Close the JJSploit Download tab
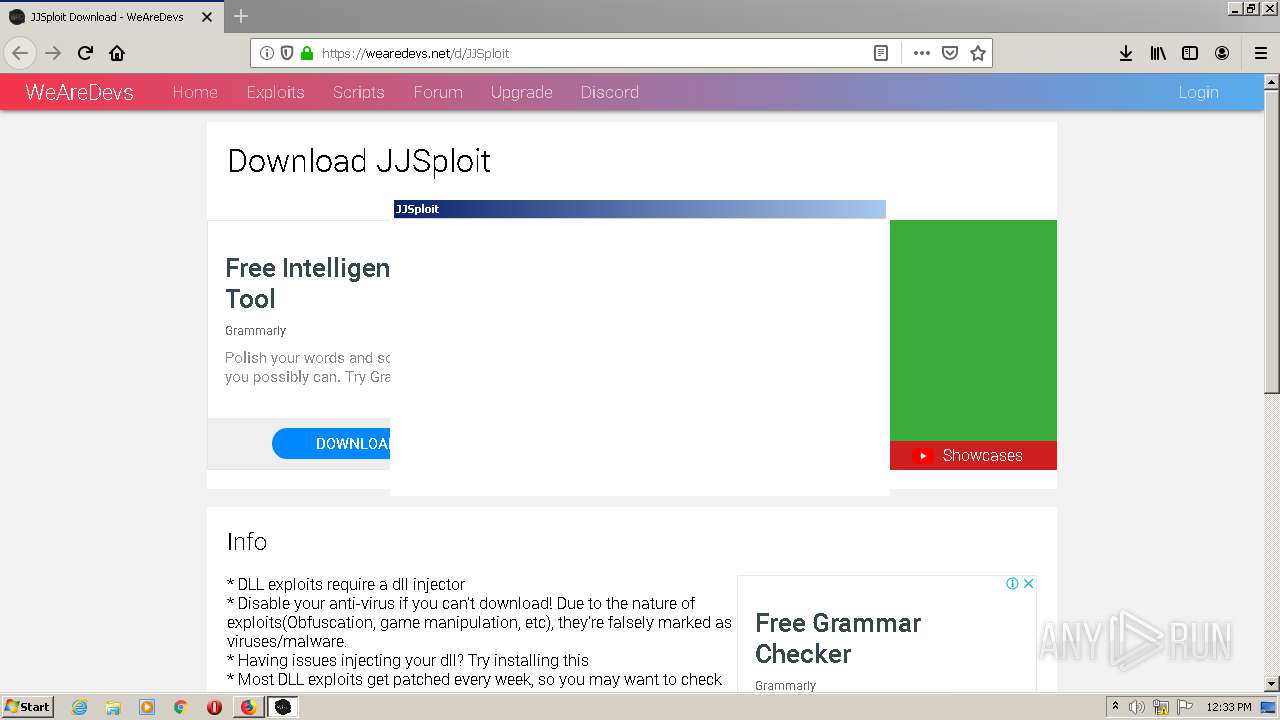The height and width of the screenshot is (720, 1280). pos(207,17)
